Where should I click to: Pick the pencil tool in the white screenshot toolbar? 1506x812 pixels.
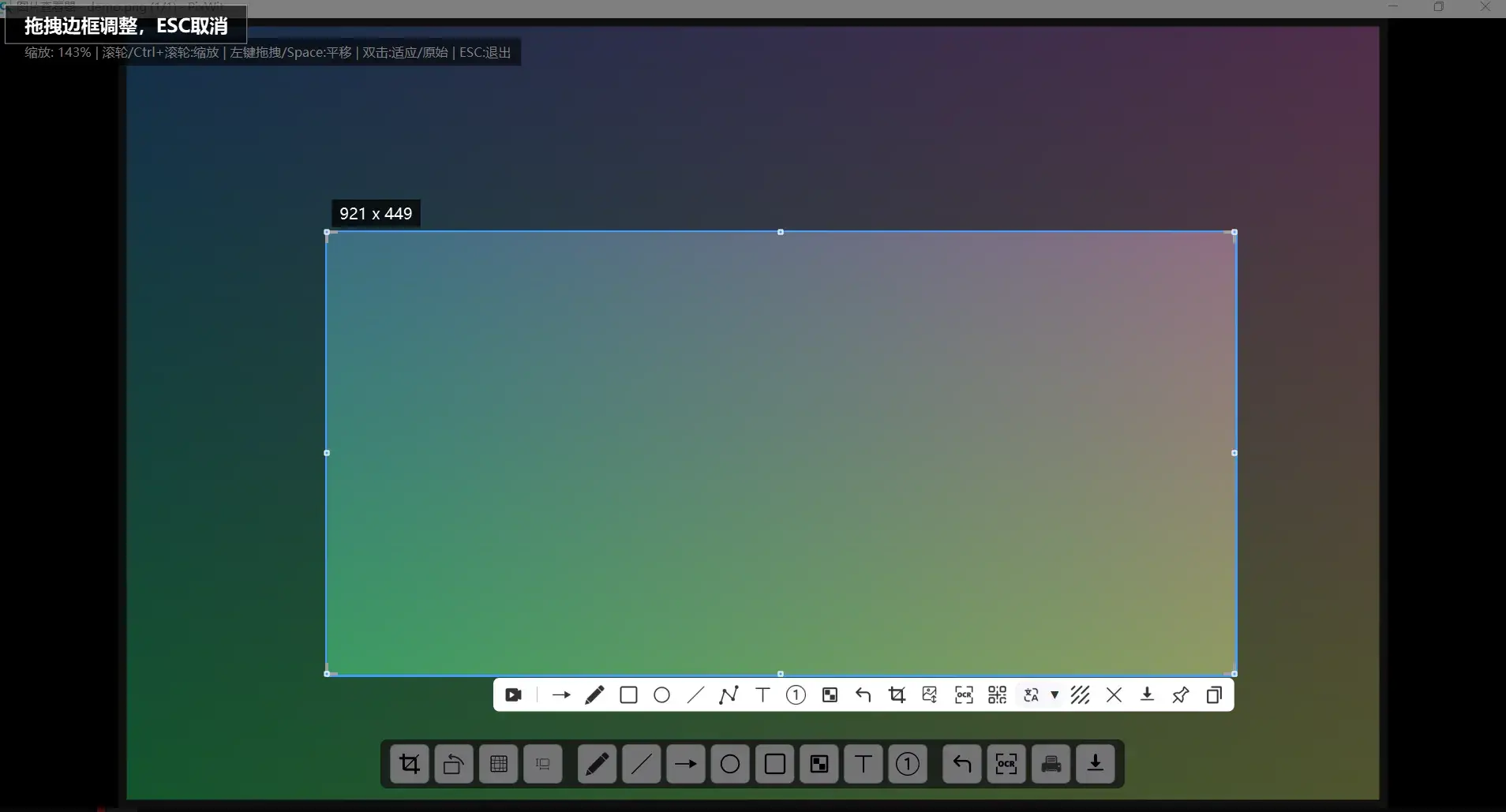tap(594, 695)
